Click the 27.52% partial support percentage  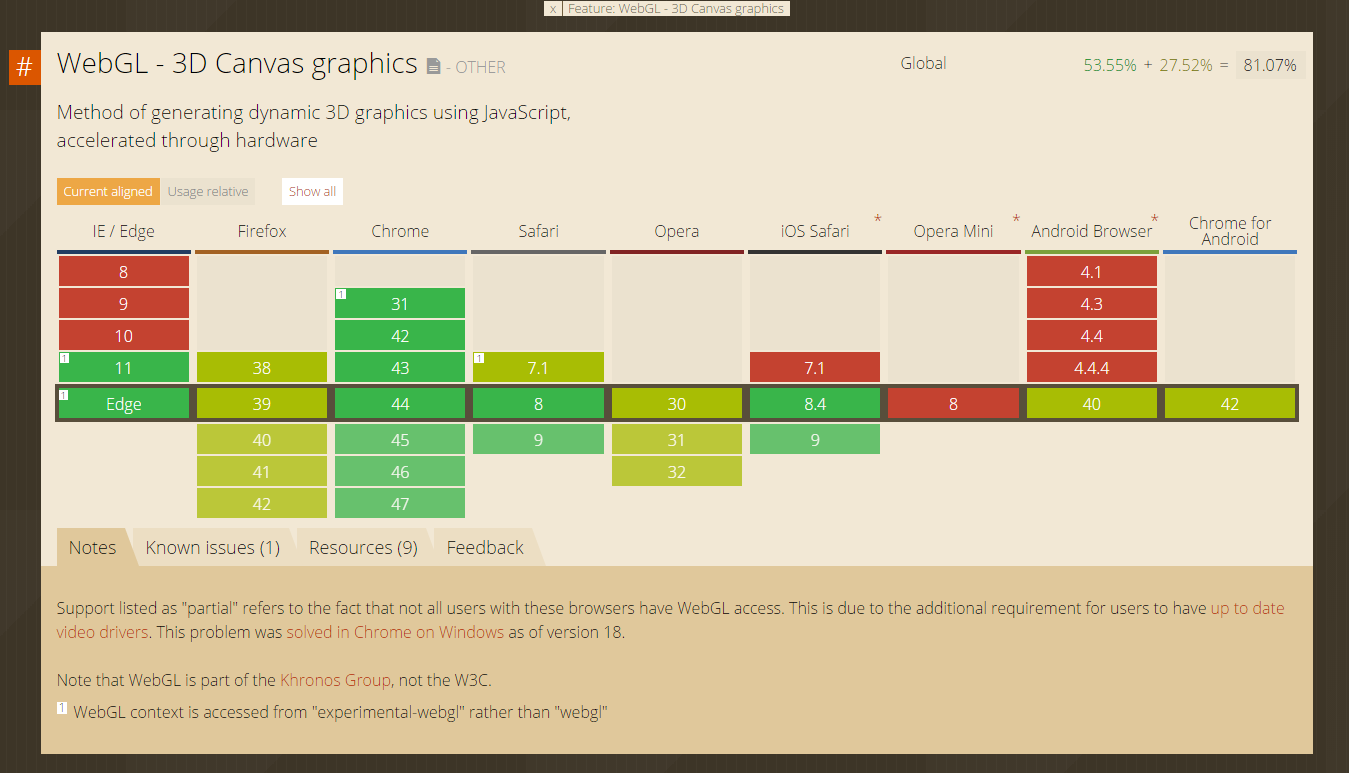tap(1186, 65)
